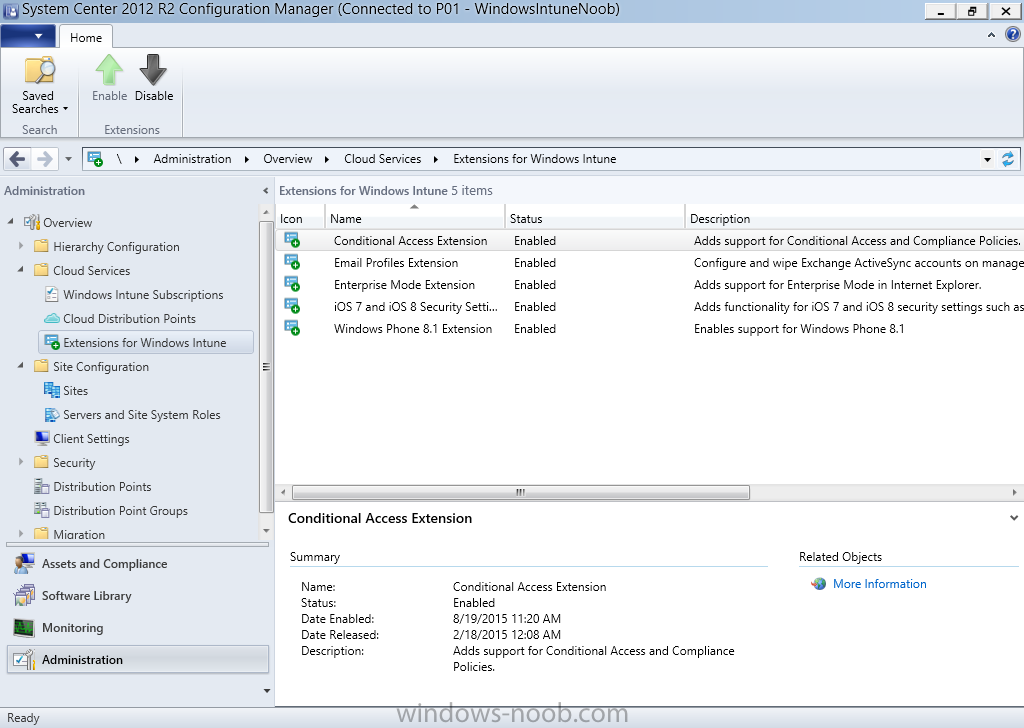Open workspace overflow options arrow
The image size is (1024, 728).
click(x=266, y=691)
